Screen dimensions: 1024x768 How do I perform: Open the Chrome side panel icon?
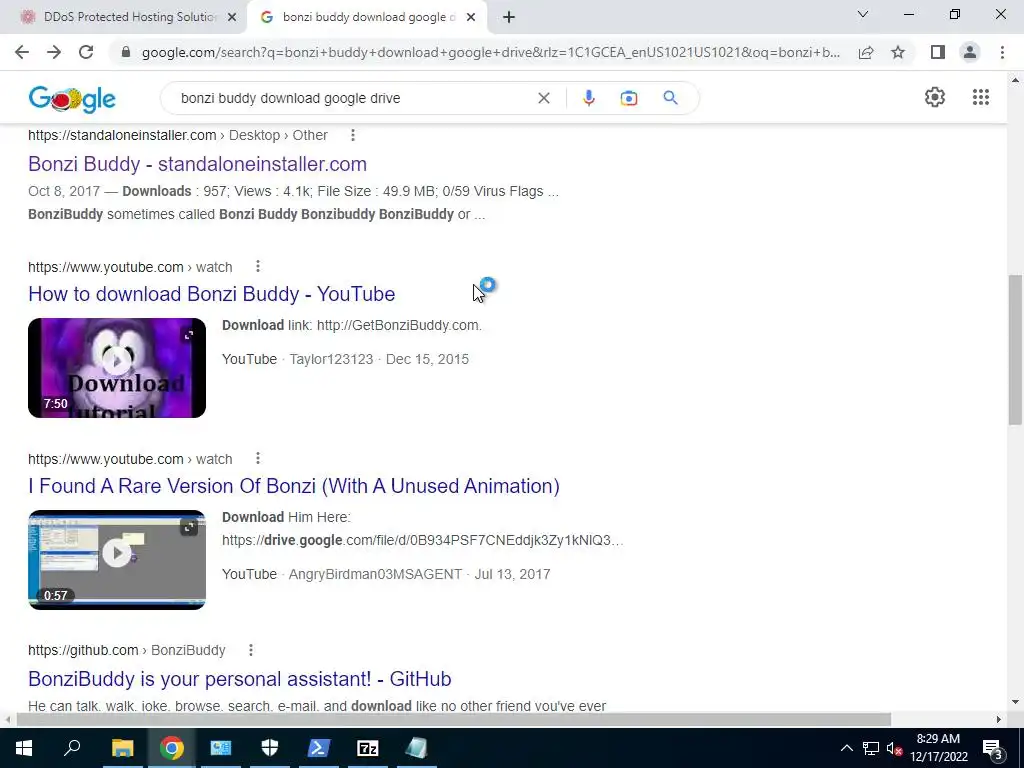(x=938, y=52)
